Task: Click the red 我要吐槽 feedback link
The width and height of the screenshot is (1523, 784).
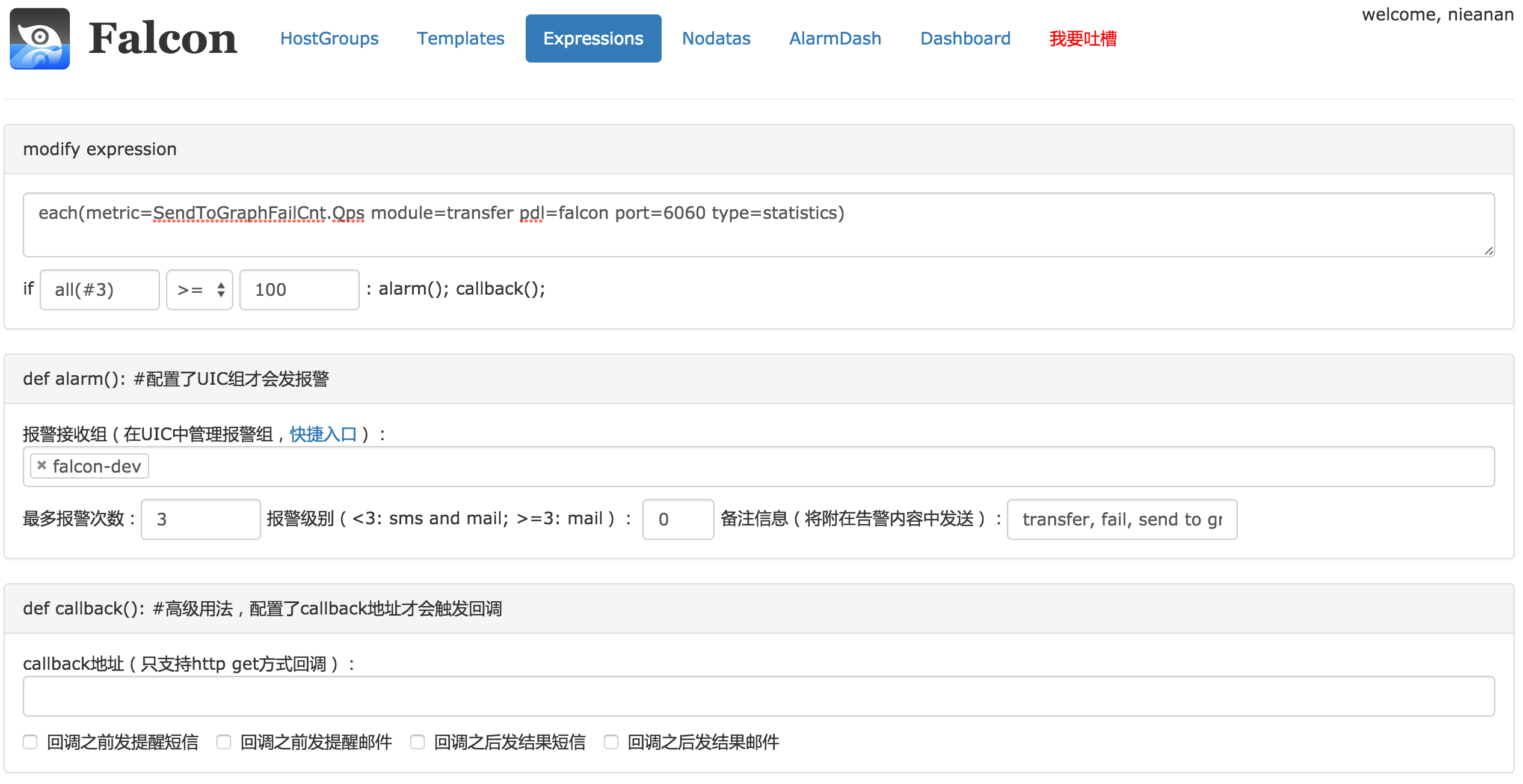Action: point(1083,38)
